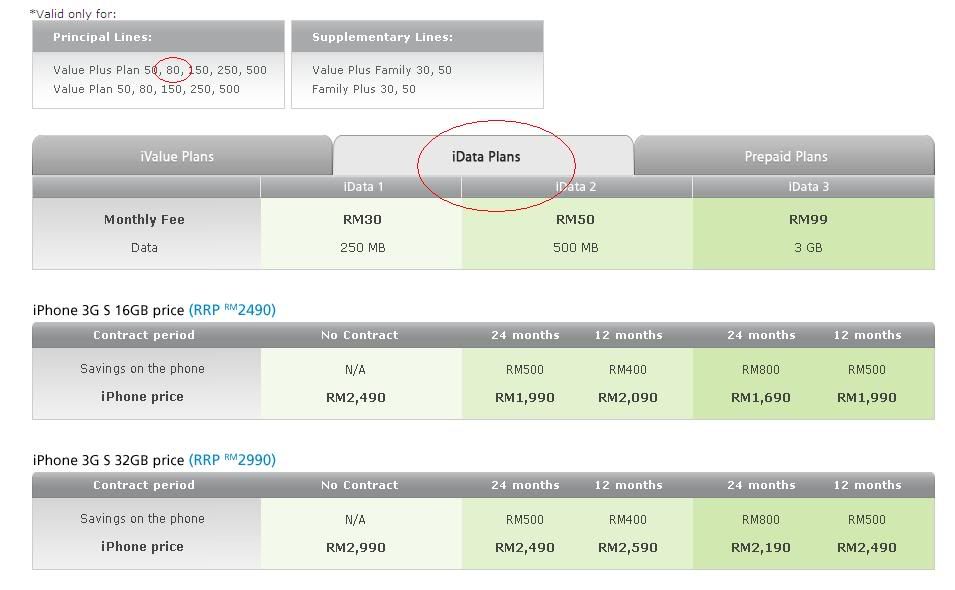Screen dimensions: 955x590
Task: Select the iData Plans tab
Action: point(486,157)
